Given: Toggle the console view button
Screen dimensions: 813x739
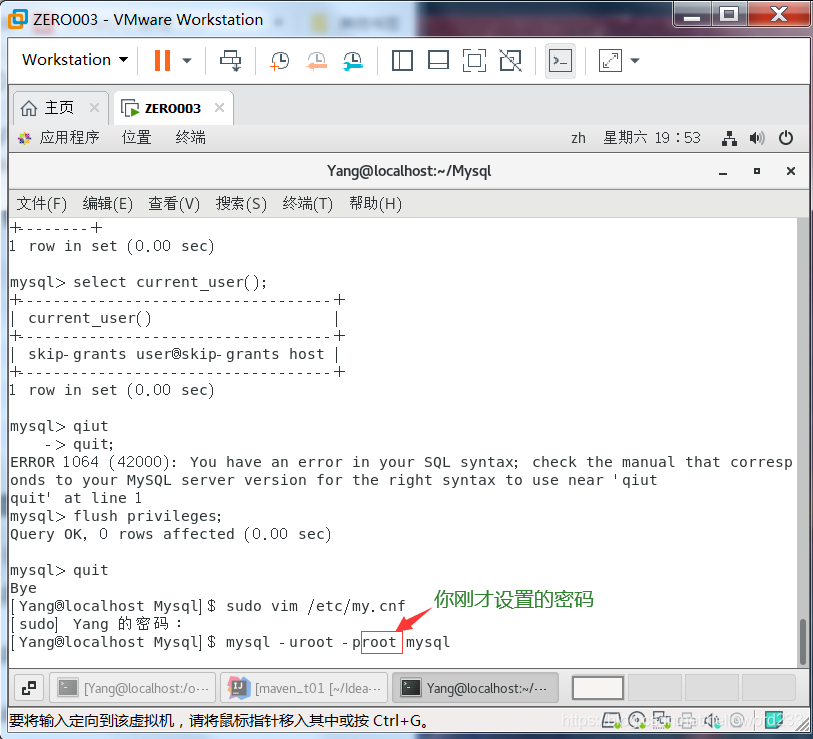Looking at the screenshot, I should point(560,61).
